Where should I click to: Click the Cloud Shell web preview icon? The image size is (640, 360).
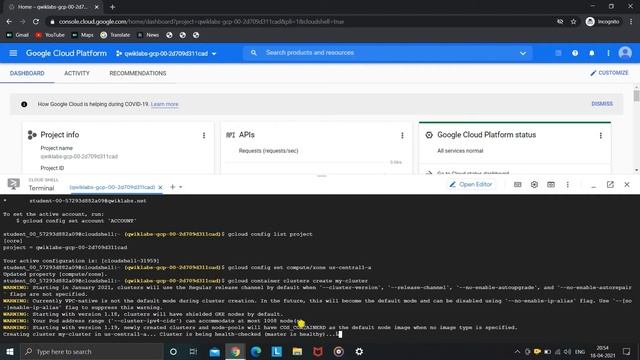551,184
